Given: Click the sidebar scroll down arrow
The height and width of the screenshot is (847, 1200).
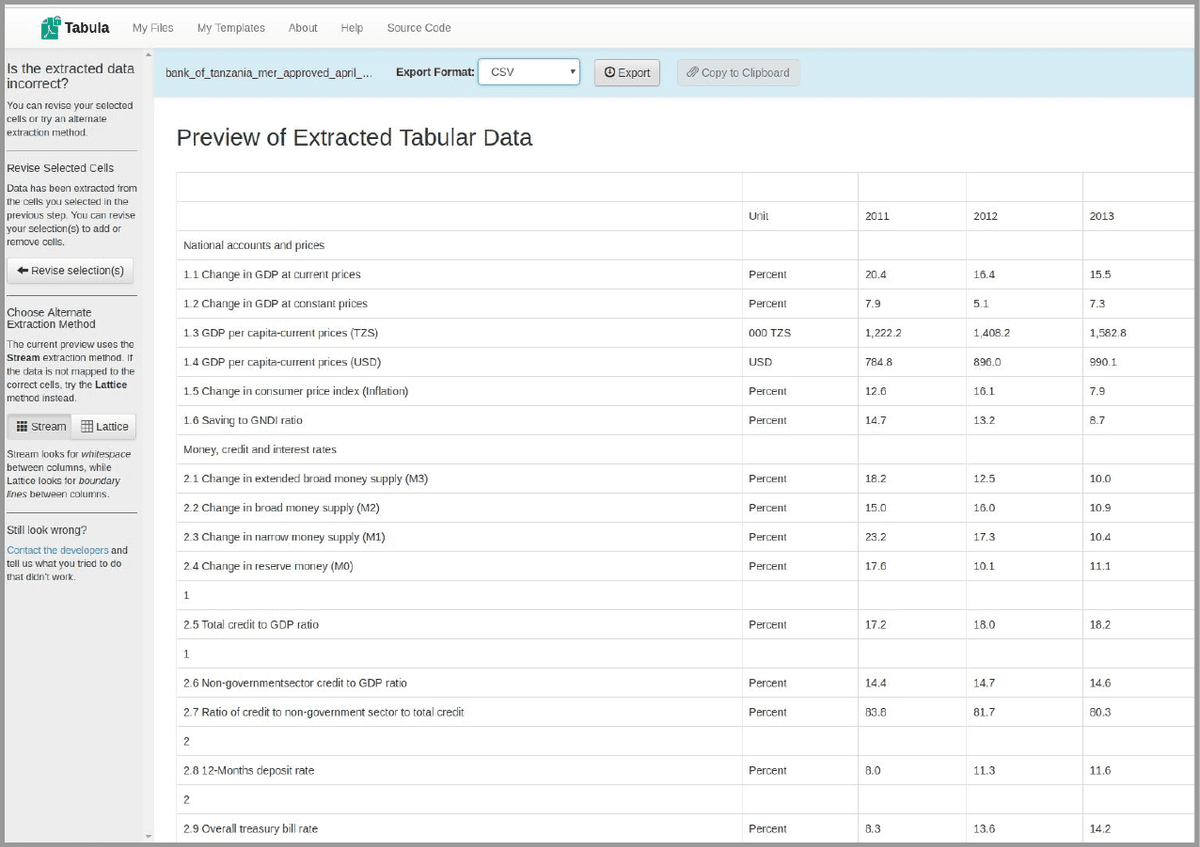Looking at the screenshot, I should click(x=148, y=835).
